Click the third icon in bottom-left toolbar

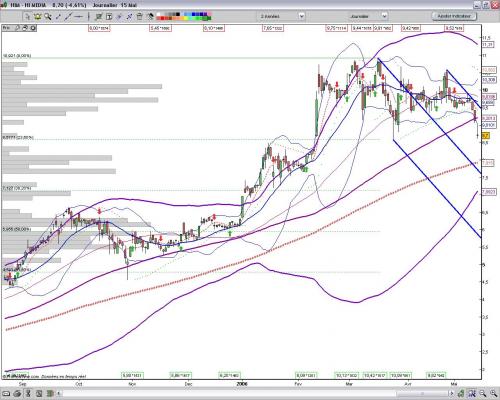point(28,393)
